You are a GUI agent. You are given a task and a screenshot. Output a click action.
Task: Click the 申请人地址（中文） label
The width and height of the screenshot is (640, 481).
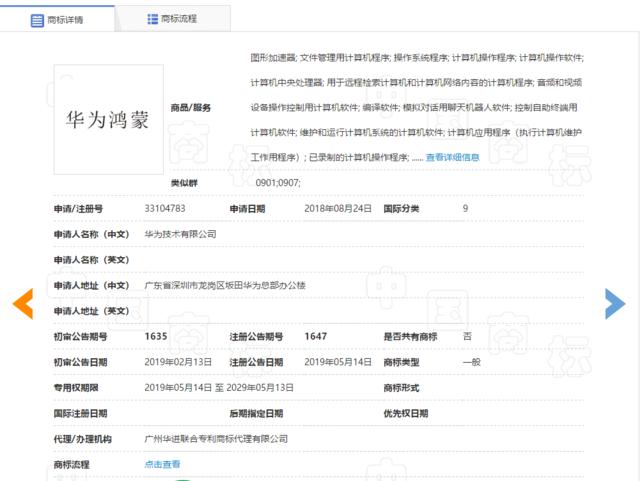click(x=91, y=285)
